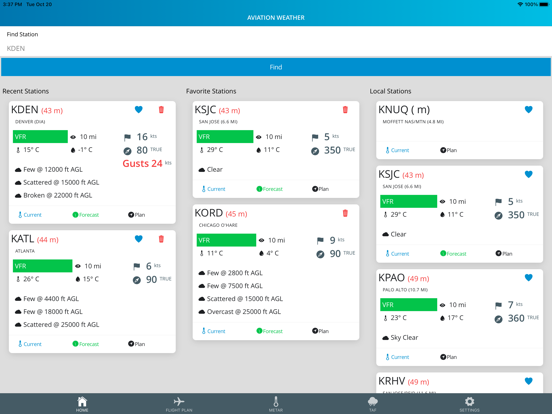552x414 pixels.
Task: Click the KDEN VFR green status bar
Action: tap(40, 137)
